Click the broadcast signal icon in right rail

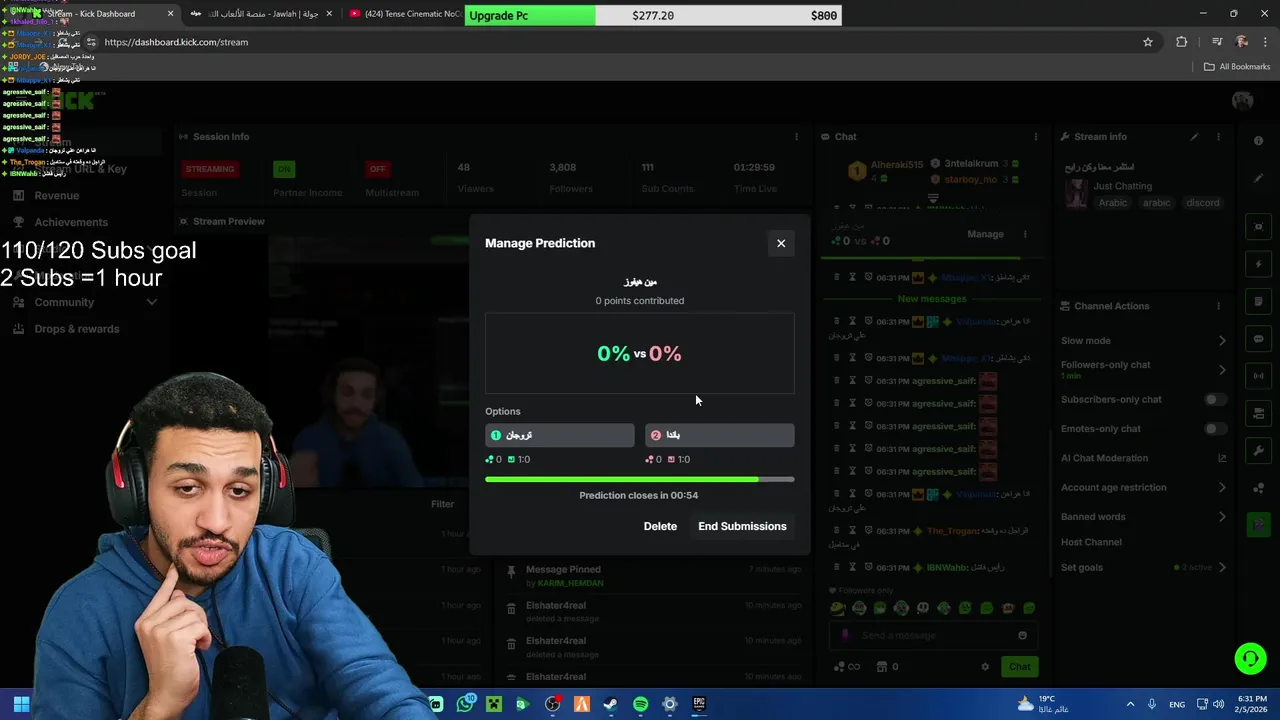(x=1259, y=376)
